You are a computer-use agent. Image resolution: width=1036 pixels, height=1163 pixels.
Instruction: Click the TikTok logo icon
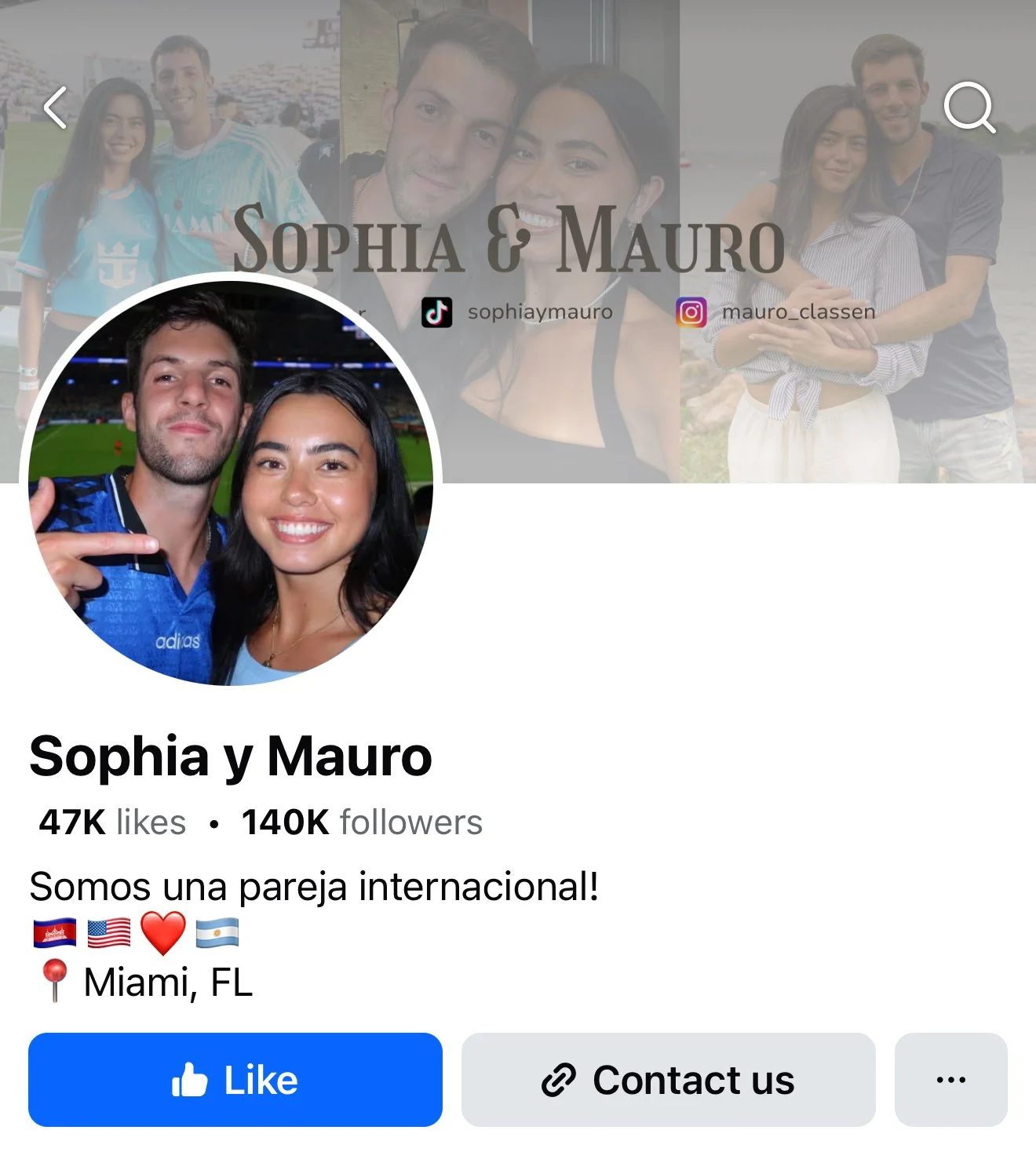point(437,312)
